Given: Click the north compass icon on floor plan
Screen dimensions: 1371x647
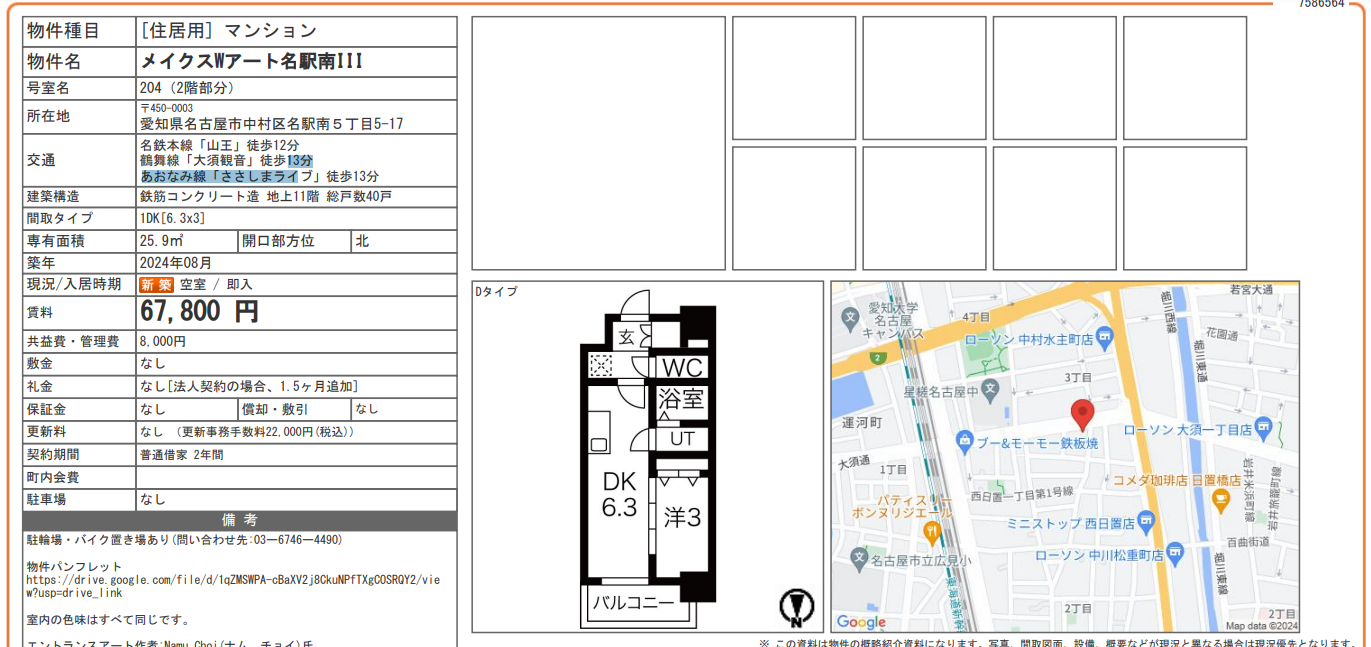Looking at the screenshot, I should [x=796, y=606].
